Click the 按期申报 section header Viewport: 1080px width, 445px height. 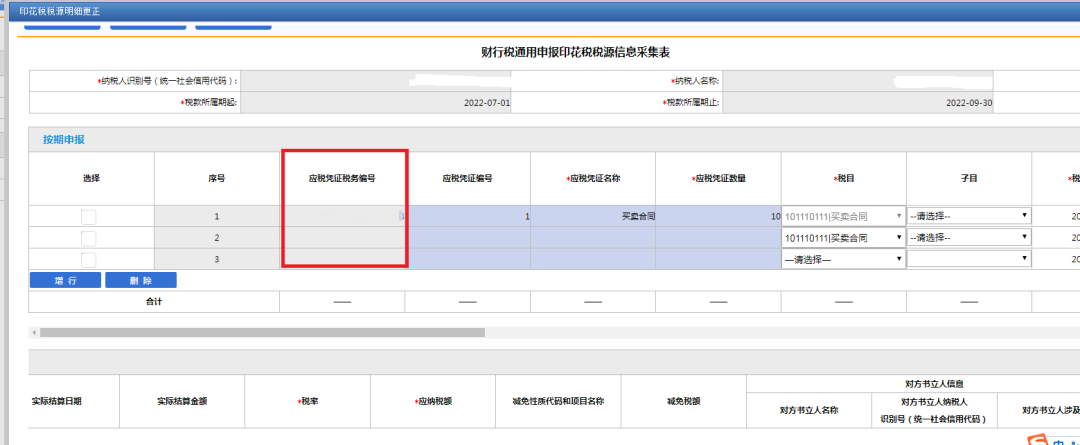click(x=63, y=139)
